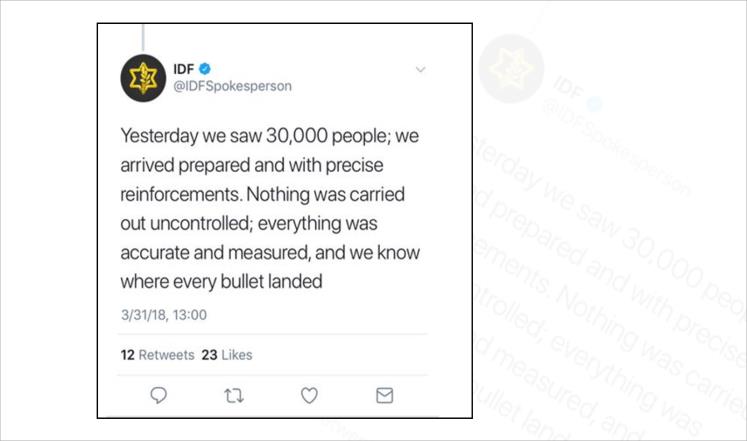This screenshot has width=747, height=441.
Task: Click the blue verified badge beside IDF
Action: (205, 69)
